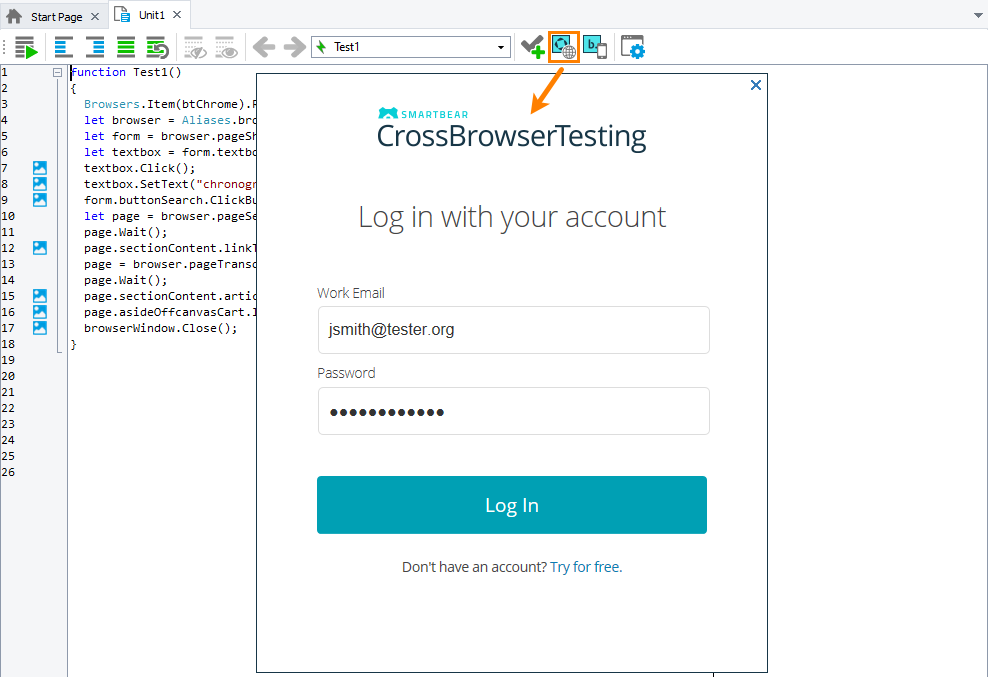Click the outdent block toolbar icon

64,47
